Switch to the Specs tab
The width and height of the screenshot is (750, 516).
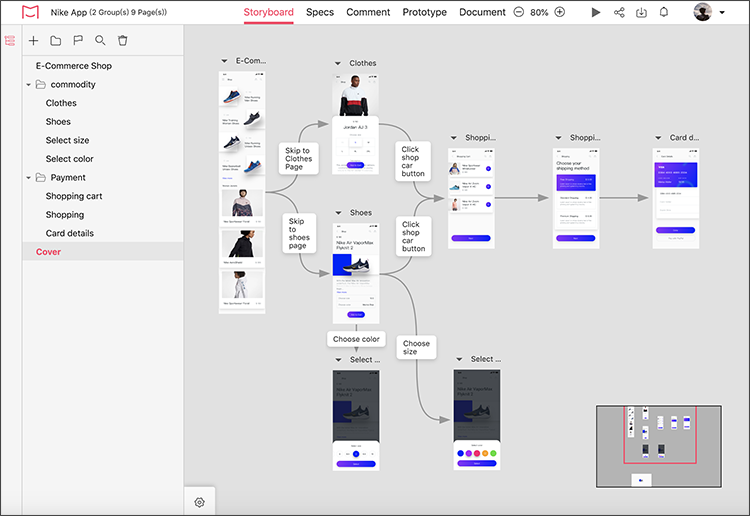point(320,12)
